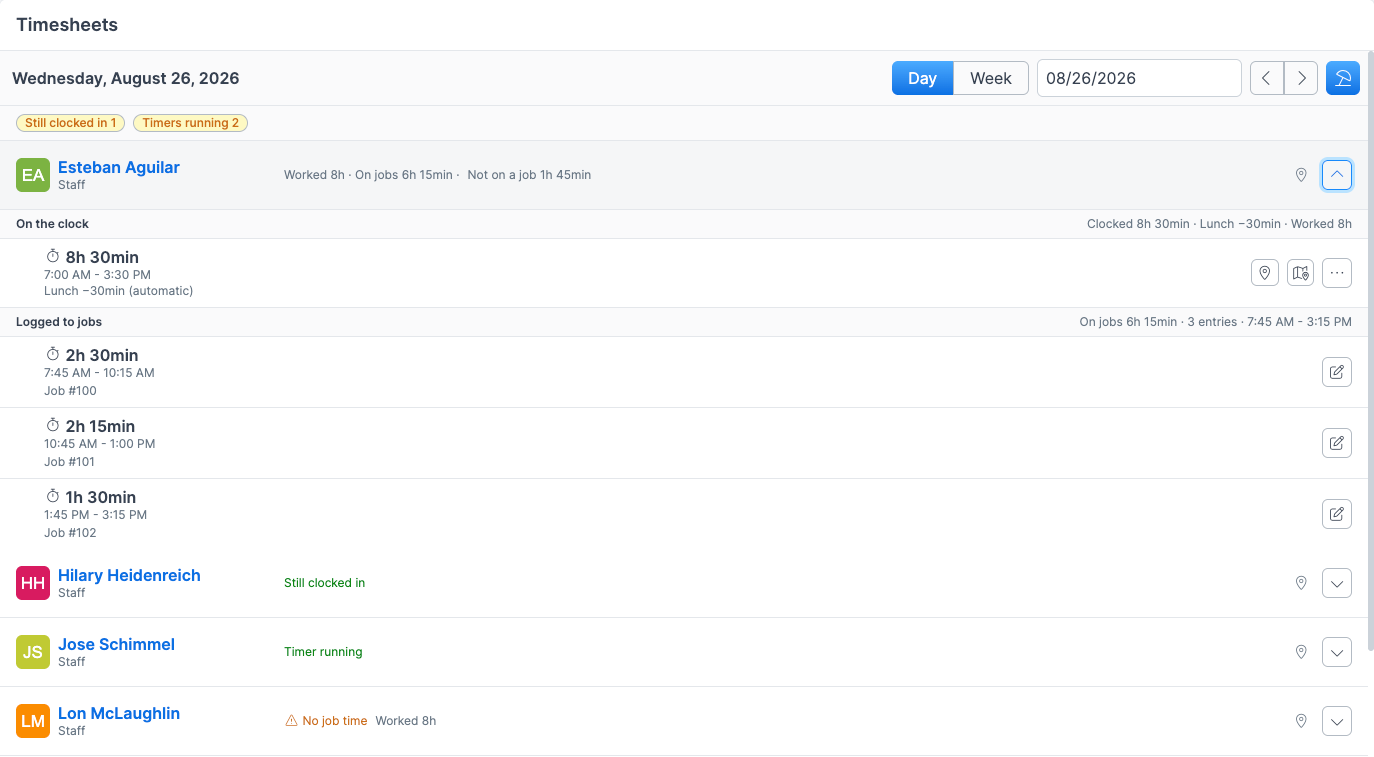Expand Lon McLaughlin's timesheet
Screen dimensions: 1374x757
click(1337, 721)
